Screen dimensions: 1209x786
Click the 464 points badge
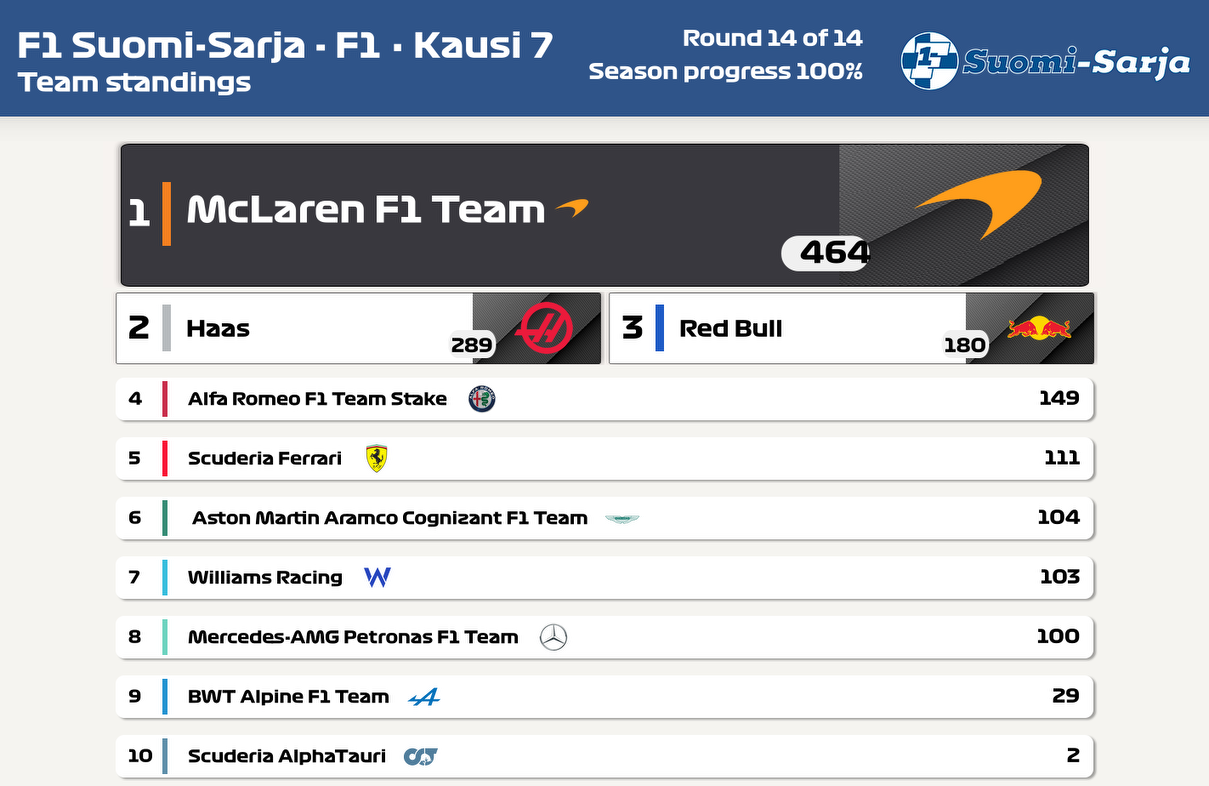pos(826,253)
